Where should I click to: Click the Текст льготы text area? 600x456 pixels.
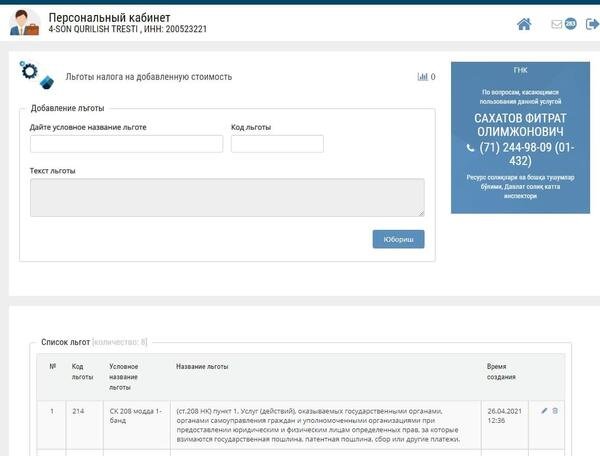pos(227,197)
